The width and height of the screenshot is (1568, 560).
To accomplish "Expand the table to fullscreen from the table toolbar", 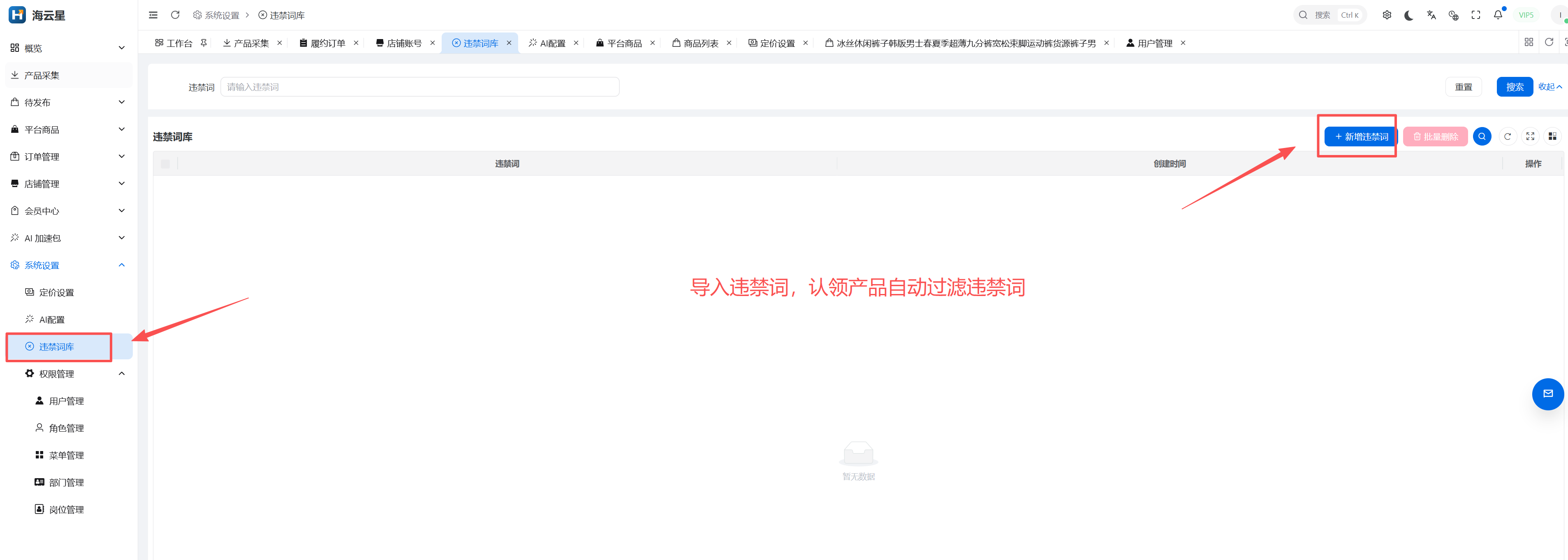I will point(1530,137).
